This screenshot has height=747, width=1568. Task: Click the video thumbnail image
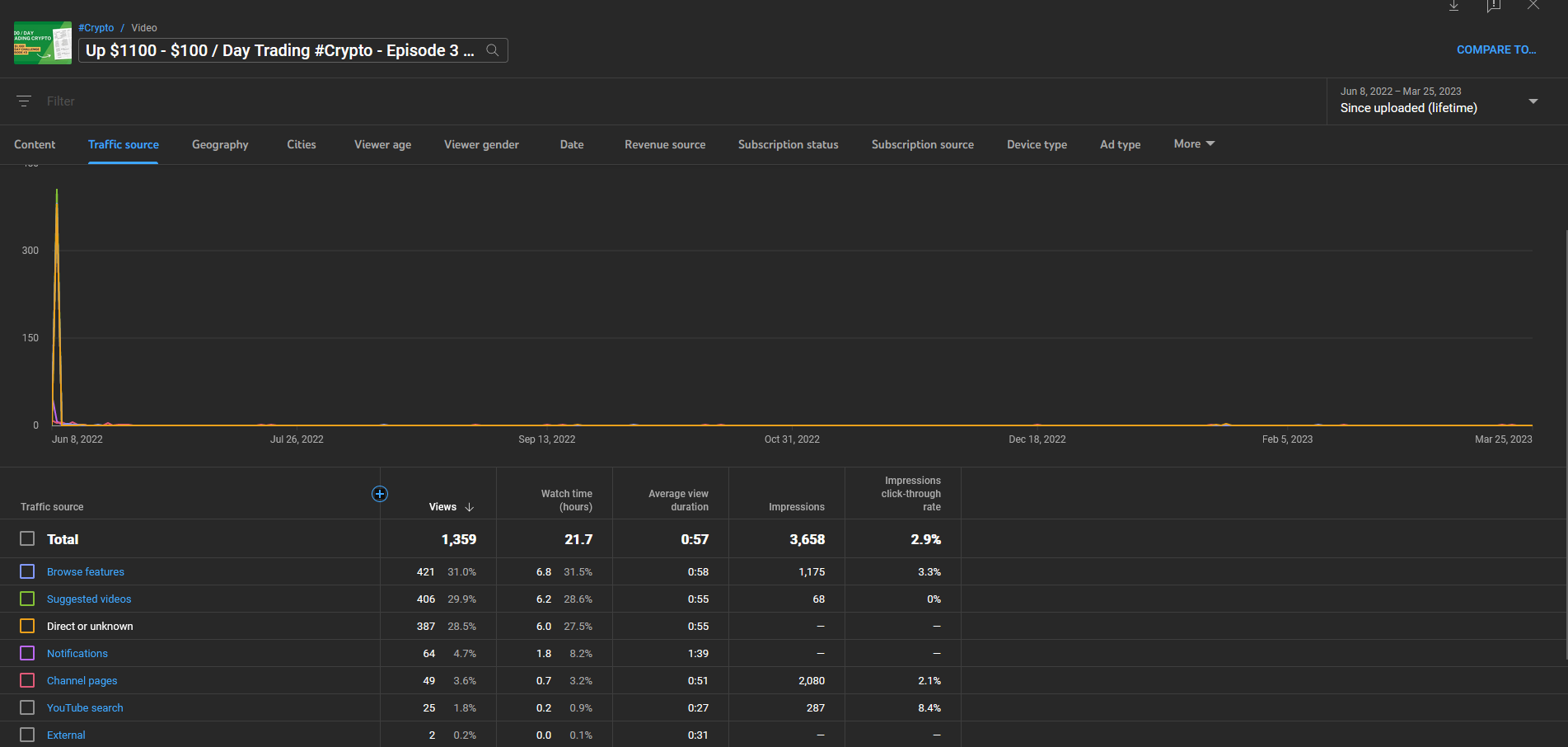[43, 43]
